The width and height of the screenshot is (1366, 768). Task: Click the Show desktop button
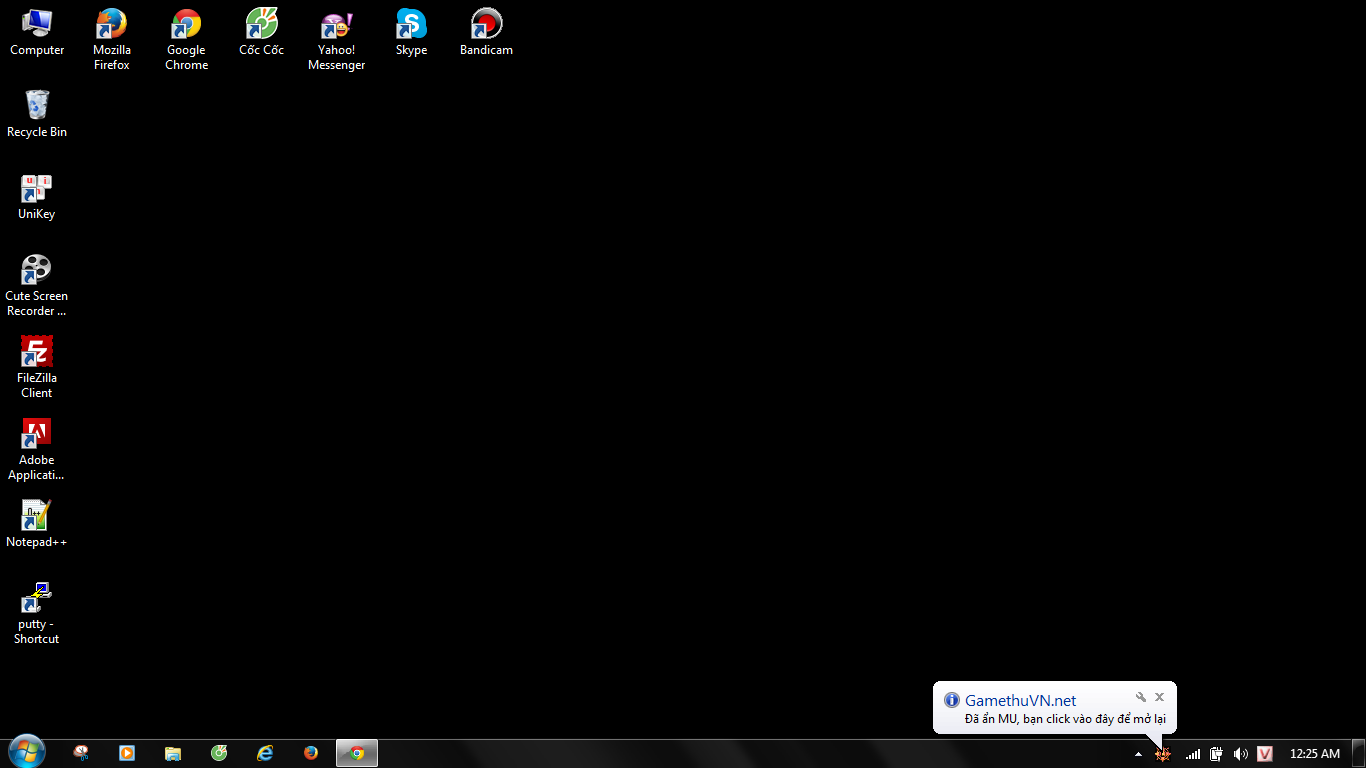coord(1358,753)
